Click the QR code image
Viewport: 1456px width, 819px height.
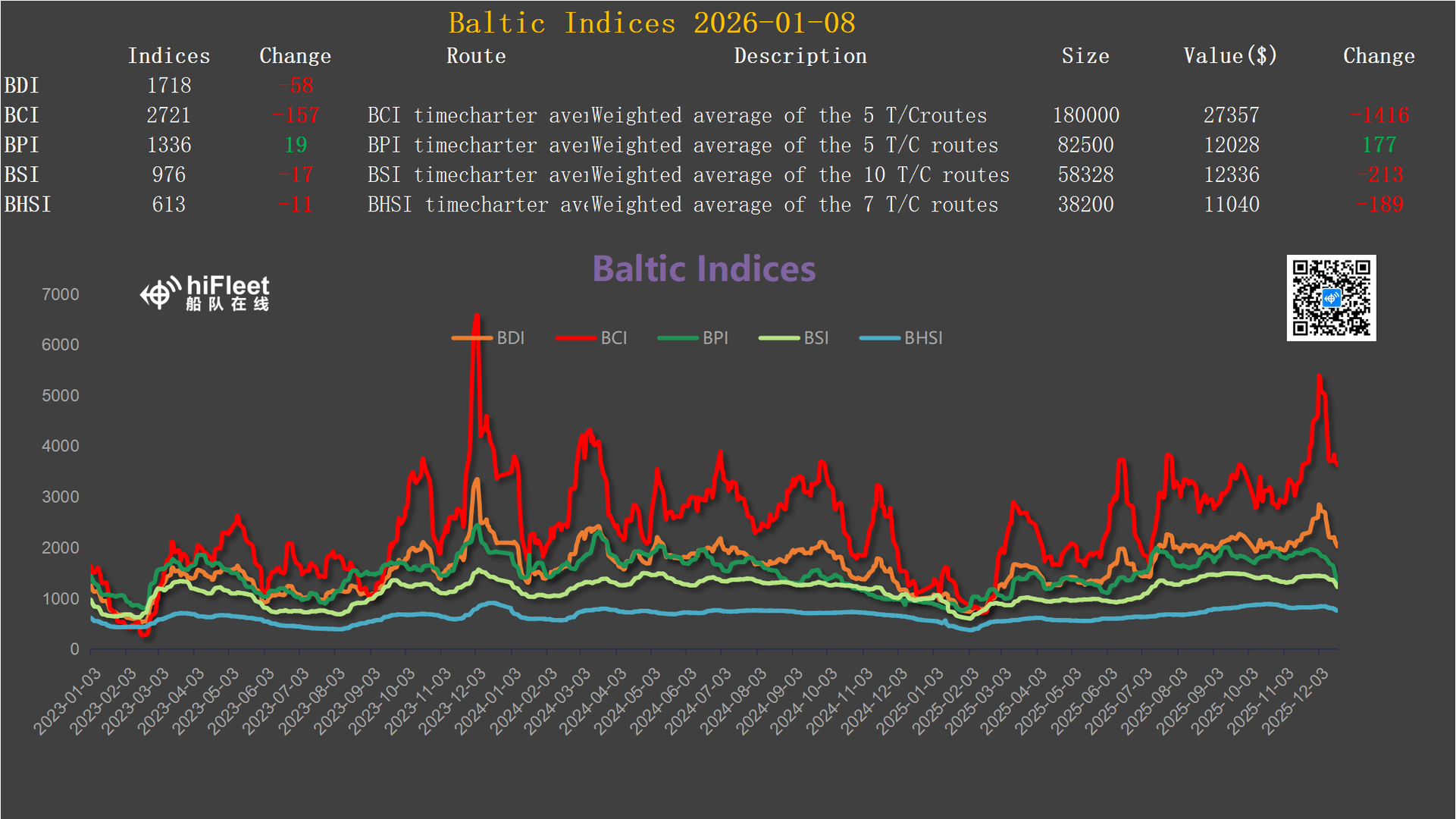pos(1331,298)
